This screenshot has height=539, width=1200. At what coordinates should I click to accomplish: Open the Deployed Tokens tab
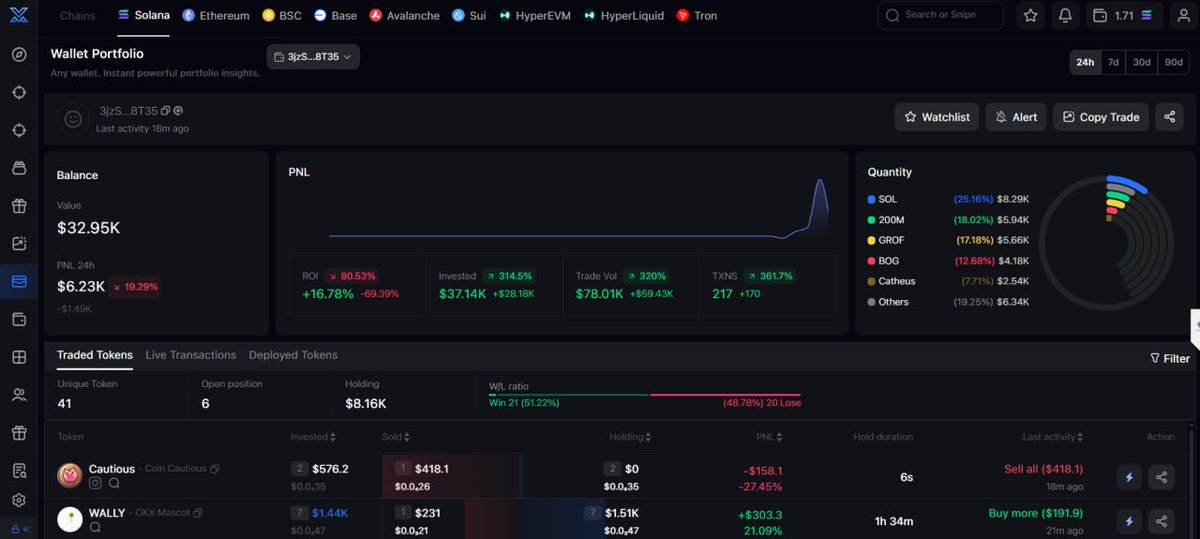tap(293, 355)
